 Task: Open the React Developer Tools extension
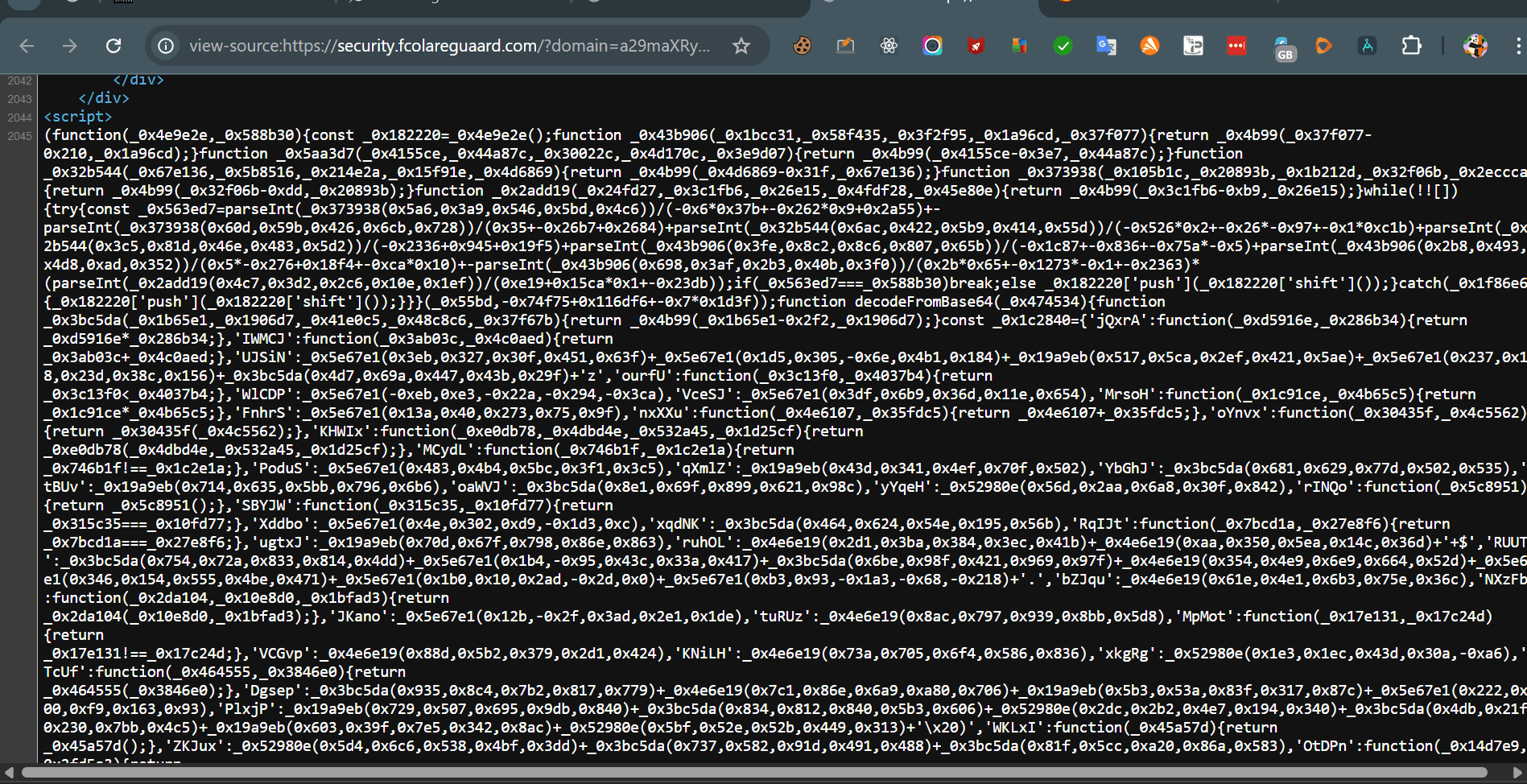coord(889,46)
